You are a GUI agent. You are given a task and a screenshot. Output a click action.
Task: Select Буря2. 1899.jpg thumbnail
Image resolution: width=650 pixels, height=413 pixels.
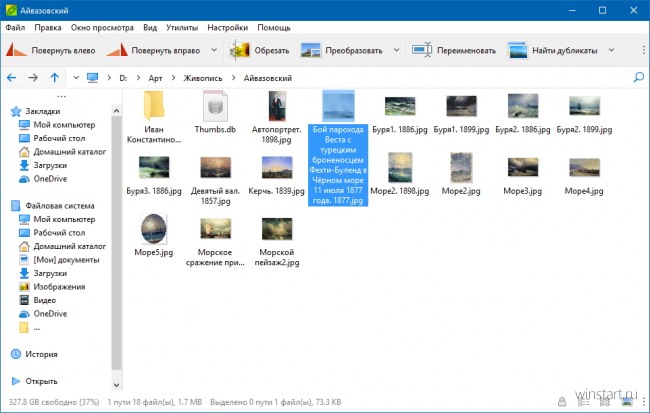coord(584,107)
